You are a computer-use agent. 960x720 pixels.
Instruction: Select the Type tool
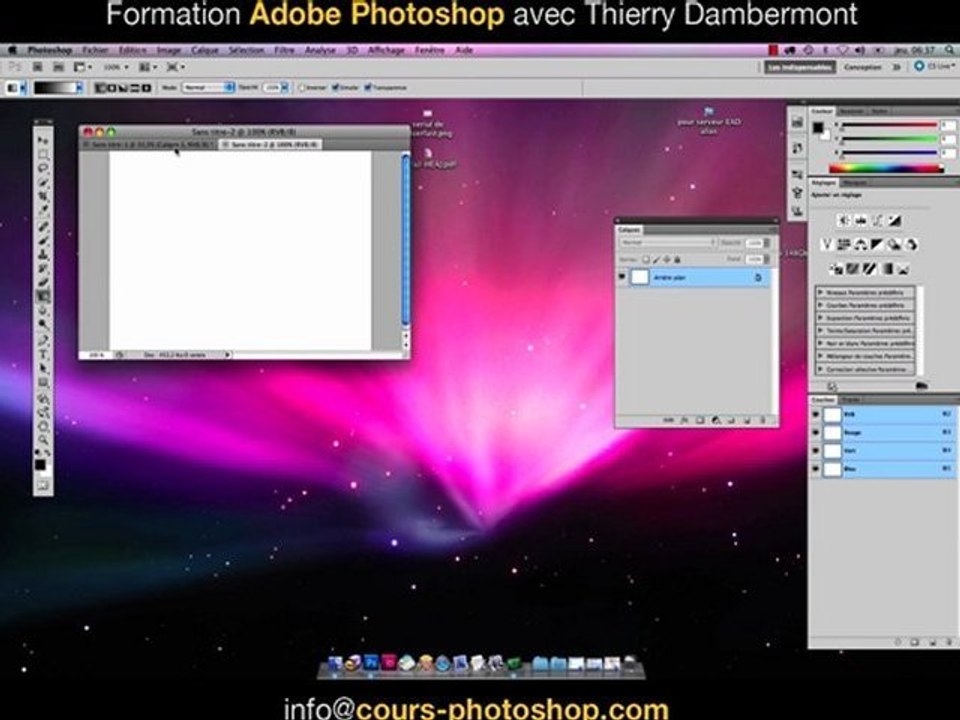pos(43,354)
